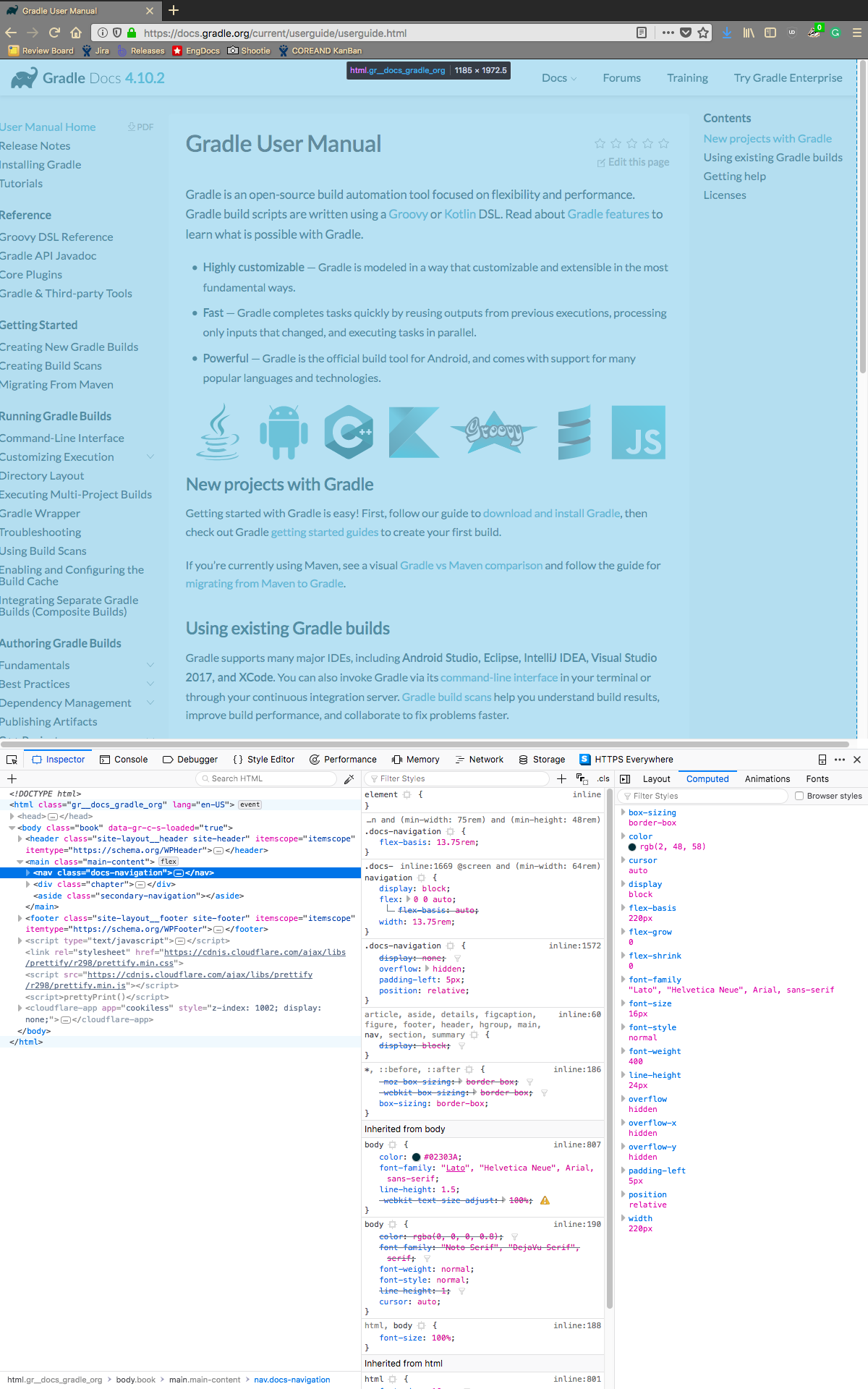
Task: Open the browser home page
Action: pyautogui.click(x=76, y=33)
